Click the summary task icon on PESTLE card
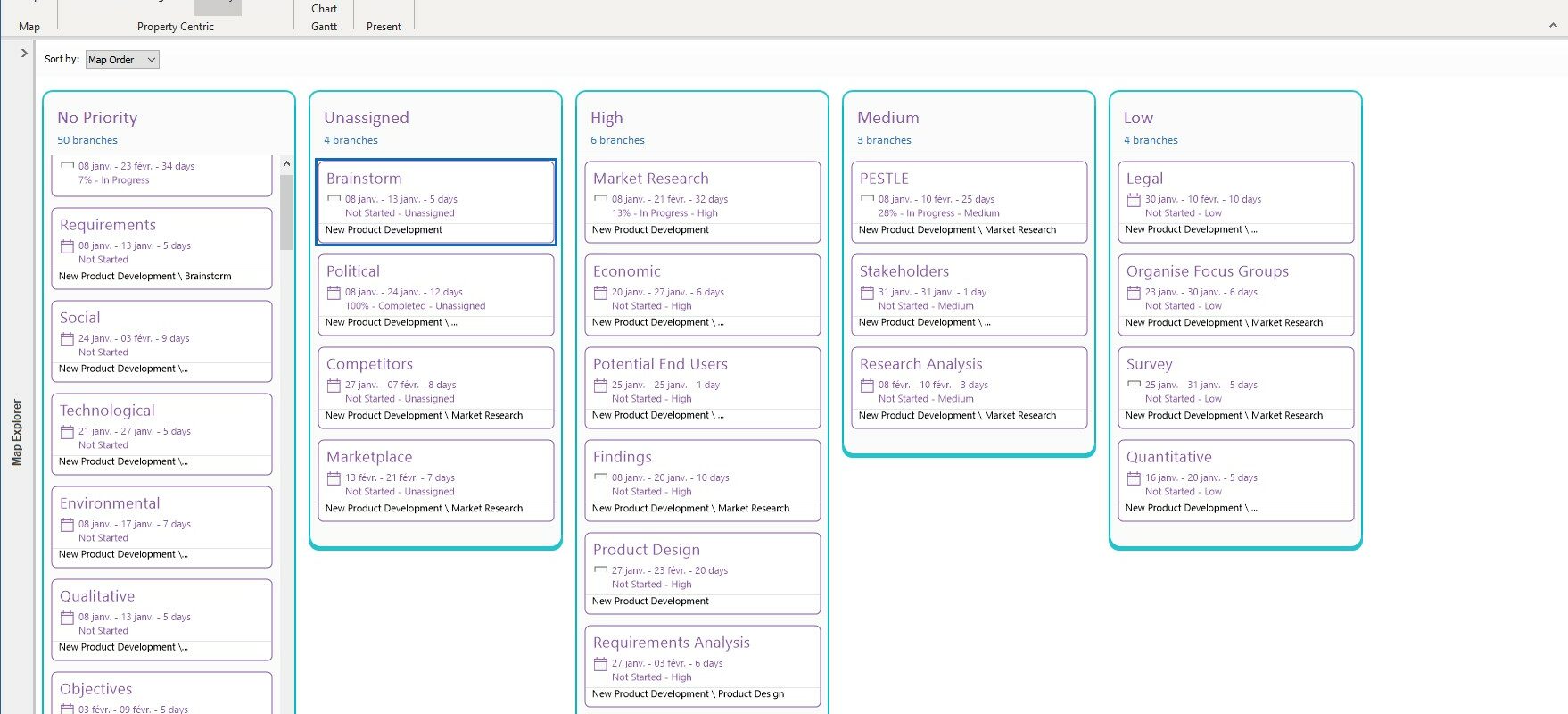The image size is (1568, 714). 867,199
